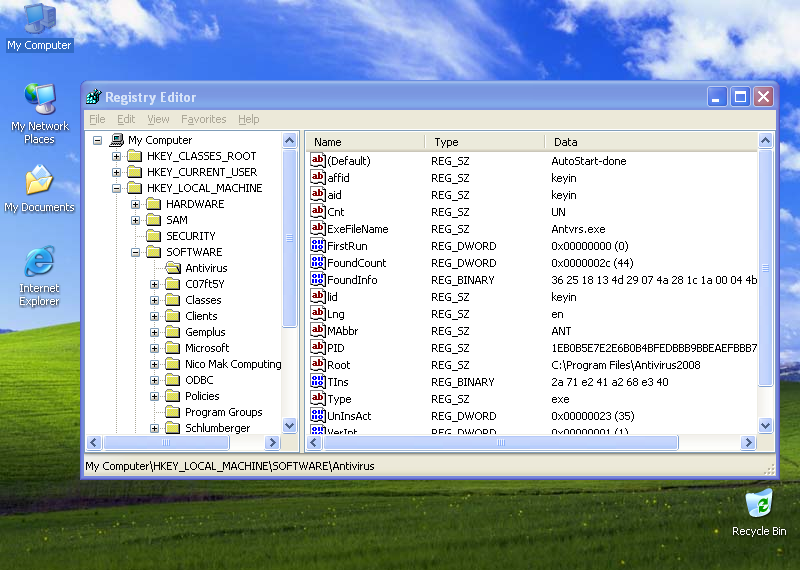Viewport: 800px width, 570px height.
Task: Click My Computer icon in registry tree
Action: (116, 140)
